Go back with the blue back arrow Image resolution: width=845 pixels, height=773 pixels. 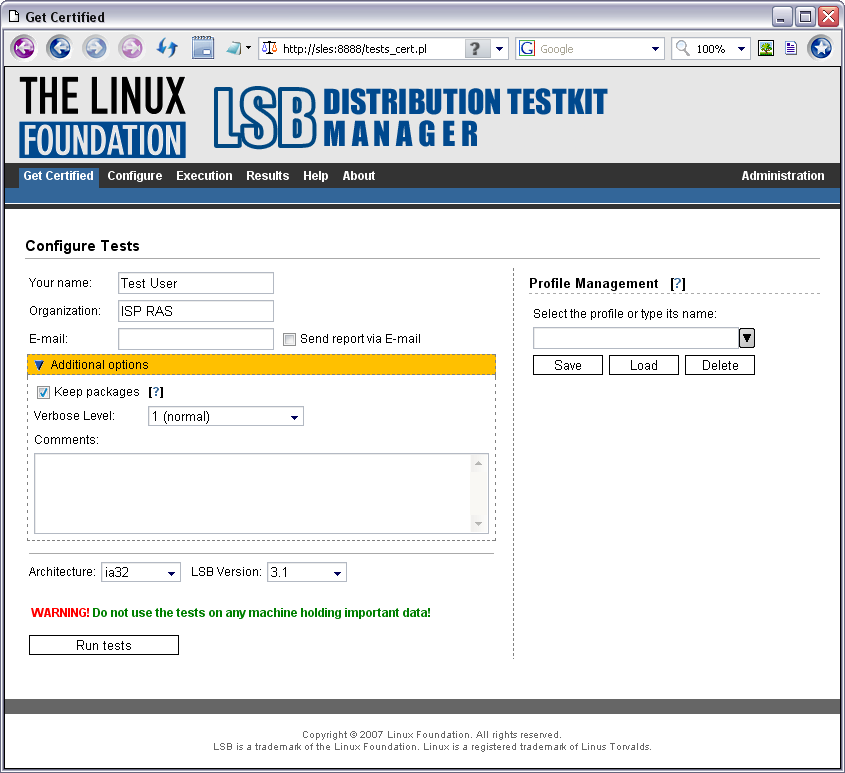pos(59,49)
